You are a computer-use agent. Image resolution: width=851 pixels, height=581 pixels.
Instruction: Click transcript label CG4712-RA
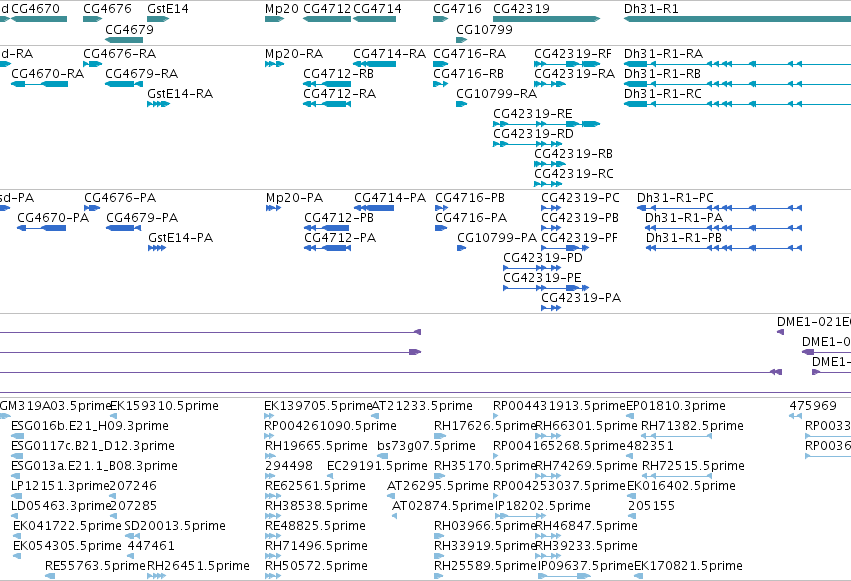coord(339,93)
